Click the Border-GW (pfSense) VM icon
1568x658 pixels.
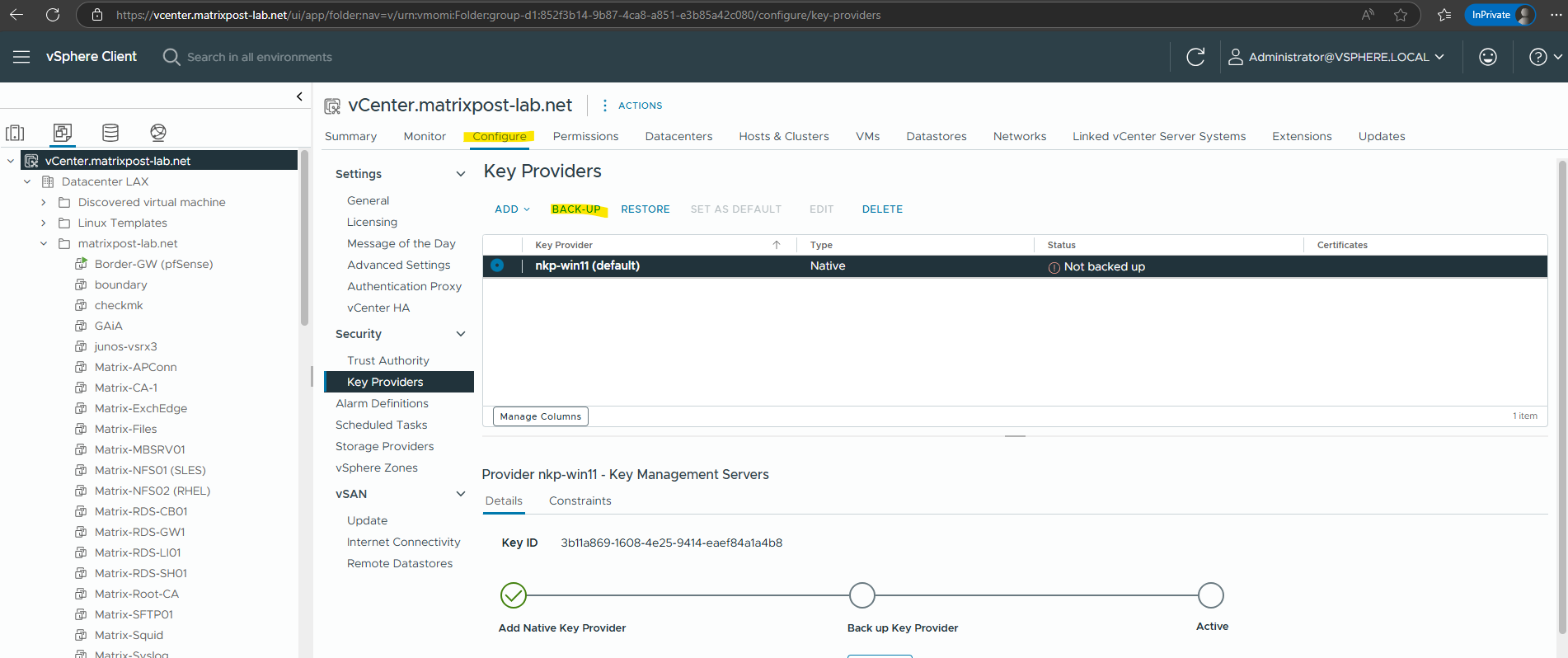point(81,264)
